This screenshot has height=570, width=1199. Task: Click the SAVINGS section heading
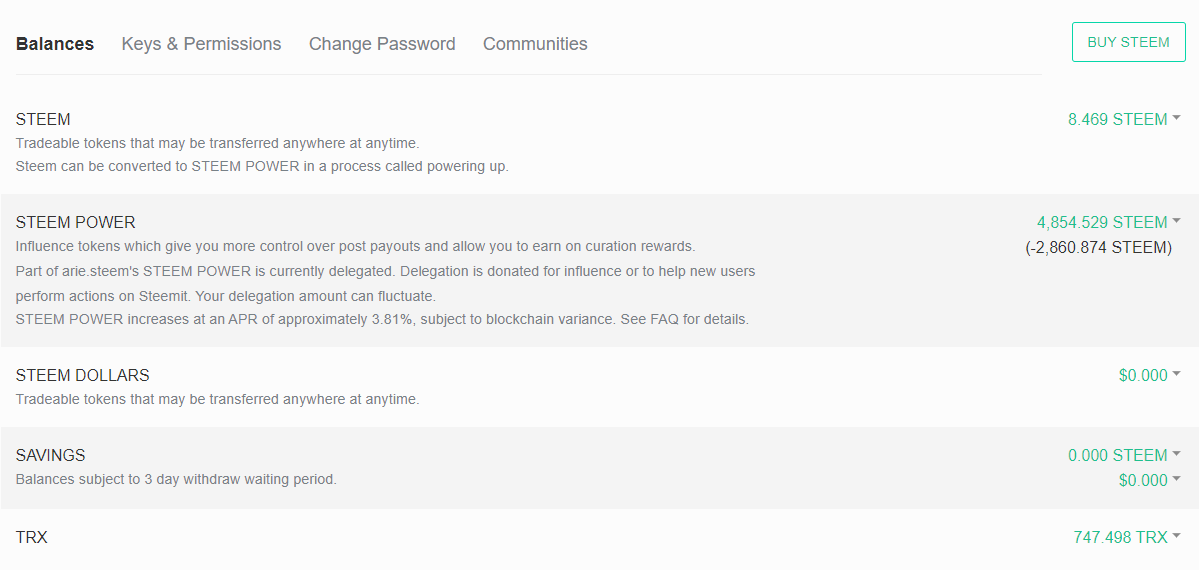[x=50, y=455]
